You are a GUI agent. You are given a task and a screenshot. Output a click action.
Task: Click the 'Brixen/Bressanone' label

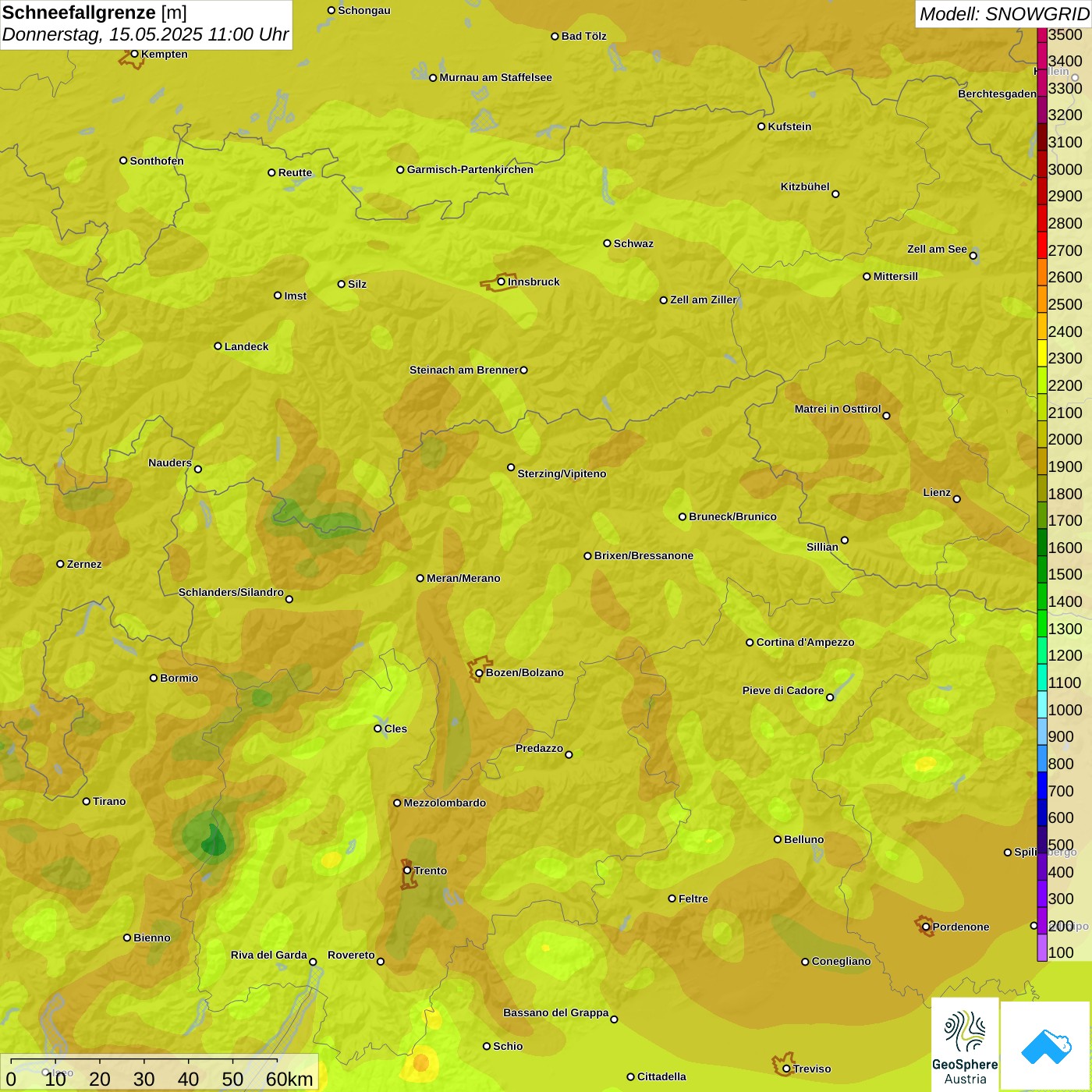click(x=643, y=555)
